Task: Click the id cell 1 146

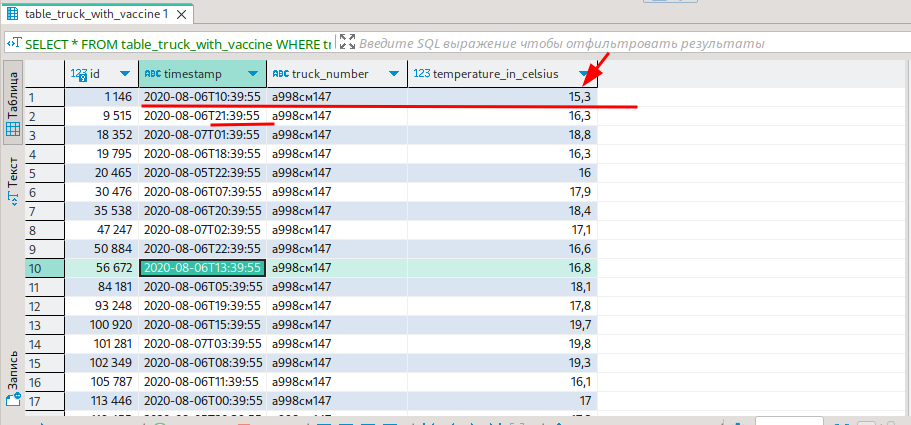Action: click(x=102, y=98)
